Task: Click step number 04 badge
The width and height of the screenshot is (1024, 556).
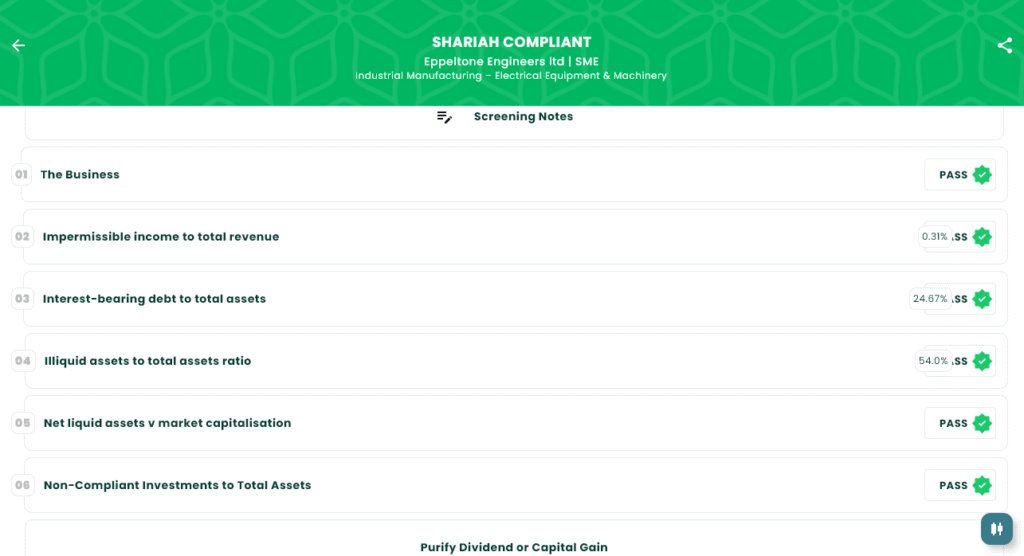Action: 23,361
